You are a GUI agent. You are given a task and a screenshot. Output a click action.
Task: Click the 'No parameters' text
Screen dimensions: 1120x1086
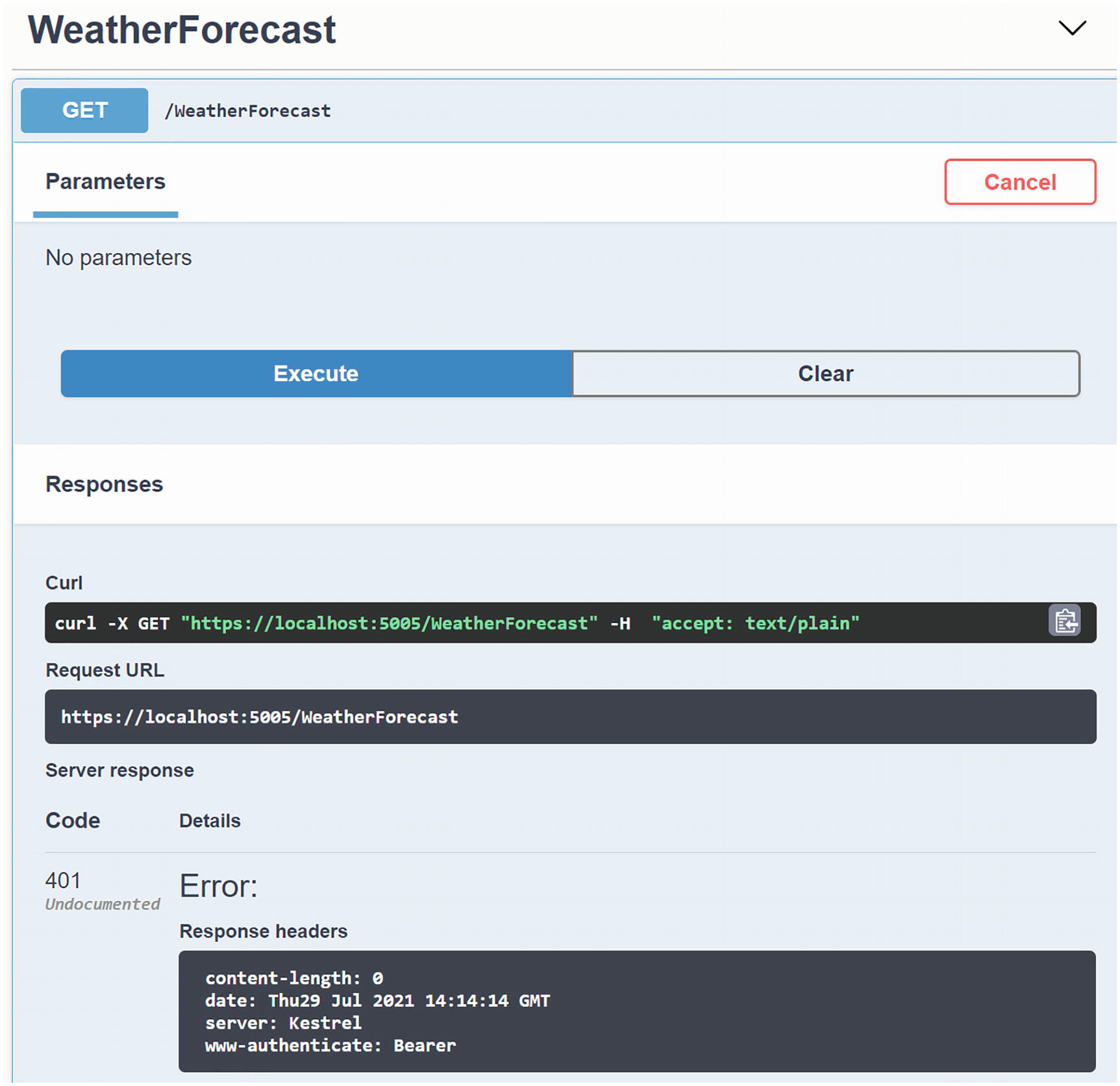coord(118,258)
